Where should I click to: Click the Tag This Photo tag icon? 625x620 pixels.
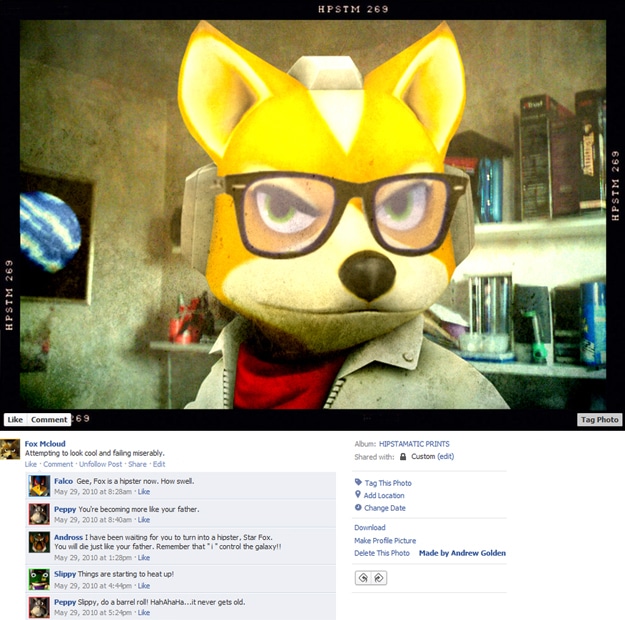tap(358, 483)
